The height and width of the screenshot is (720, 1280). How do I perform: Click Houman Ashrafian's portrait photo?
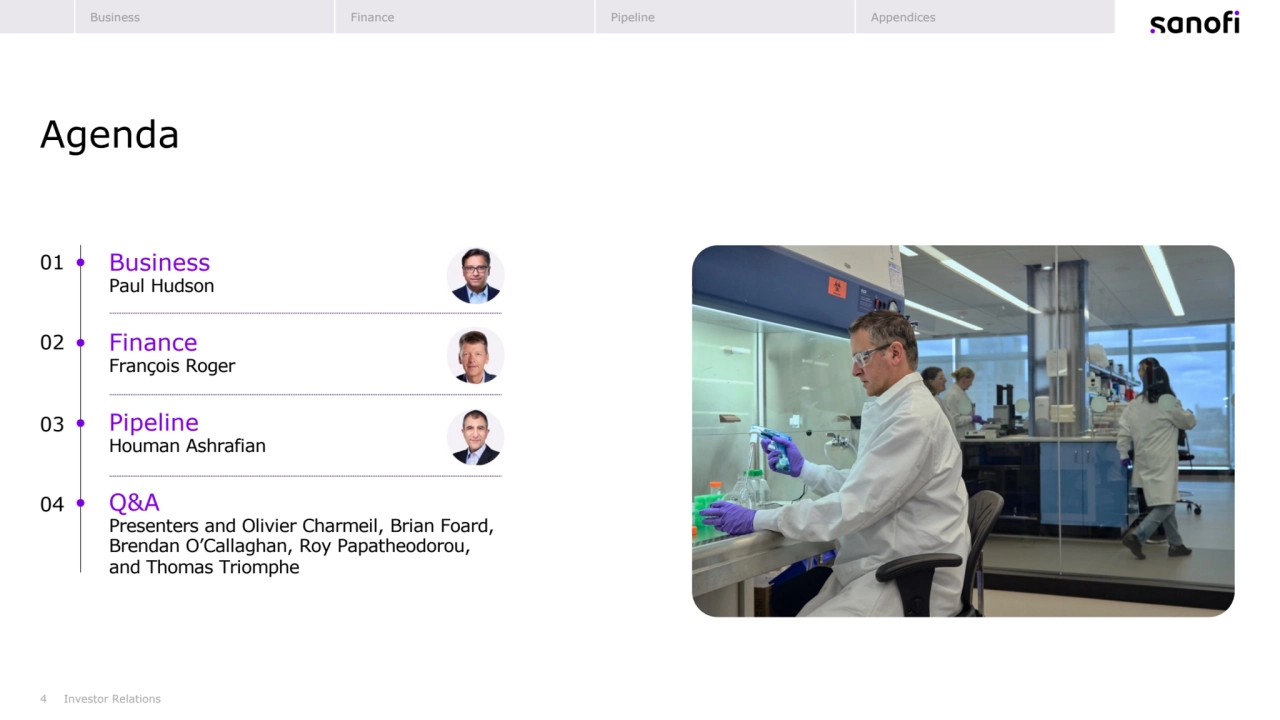tap(475, 437)
